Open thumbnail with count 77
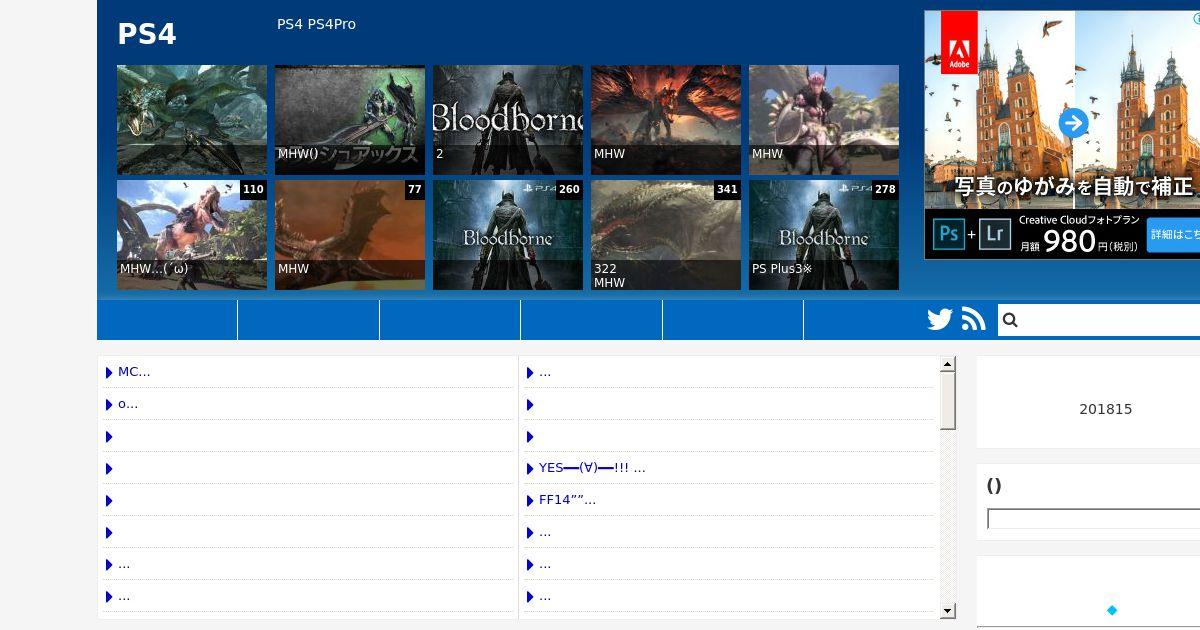The image size is (1200, 630). [350, 235]
